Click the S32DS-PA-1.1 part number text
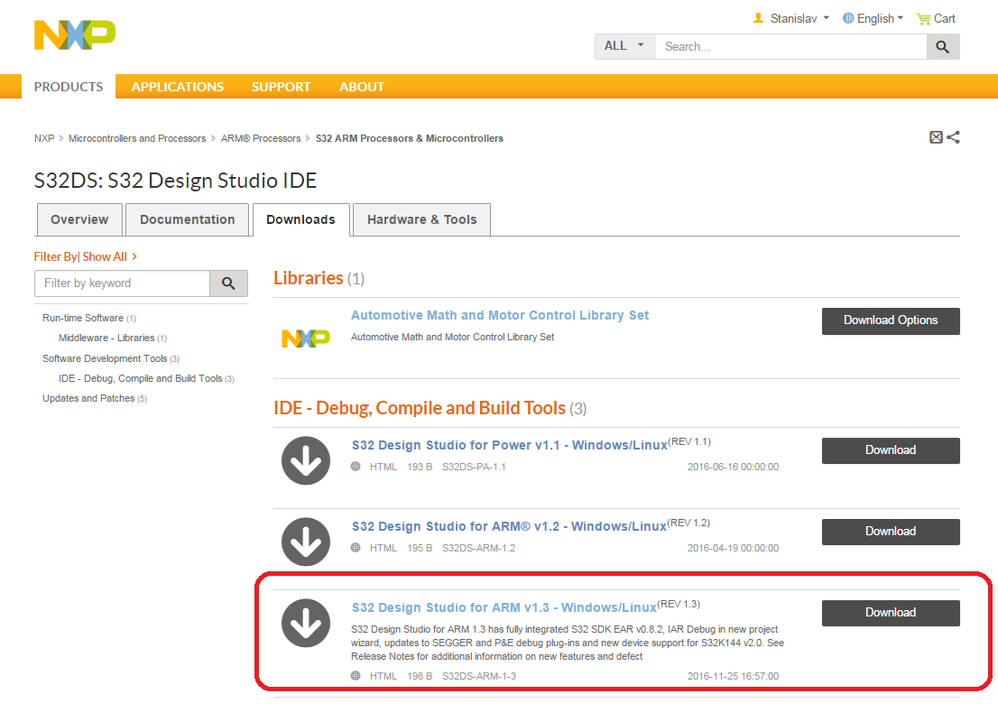Viewport: 998px width, 705px height. pos(474,467)
